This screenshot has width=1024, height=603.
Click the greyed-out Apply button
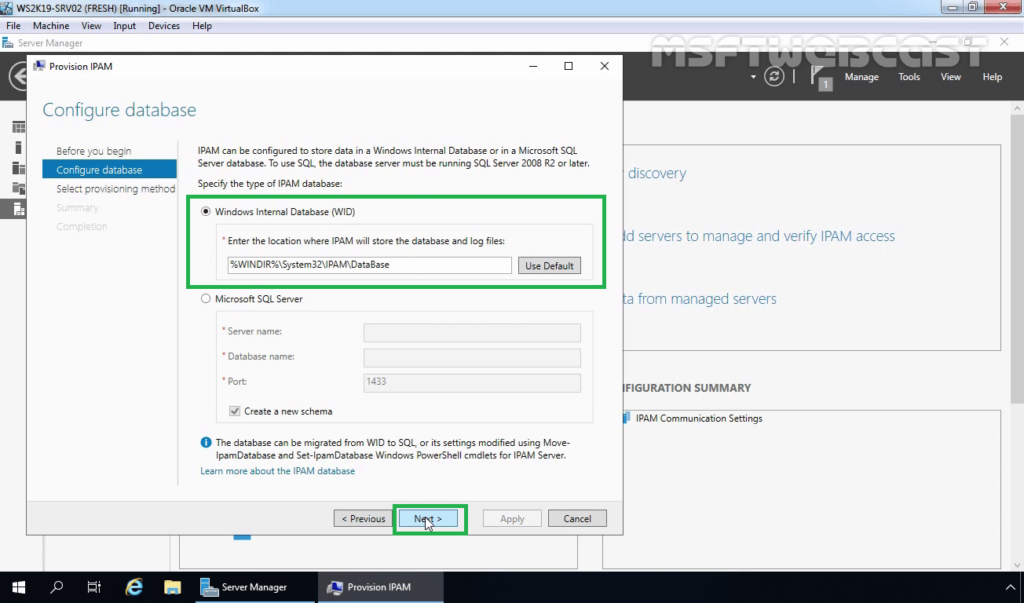coord(512,519)
